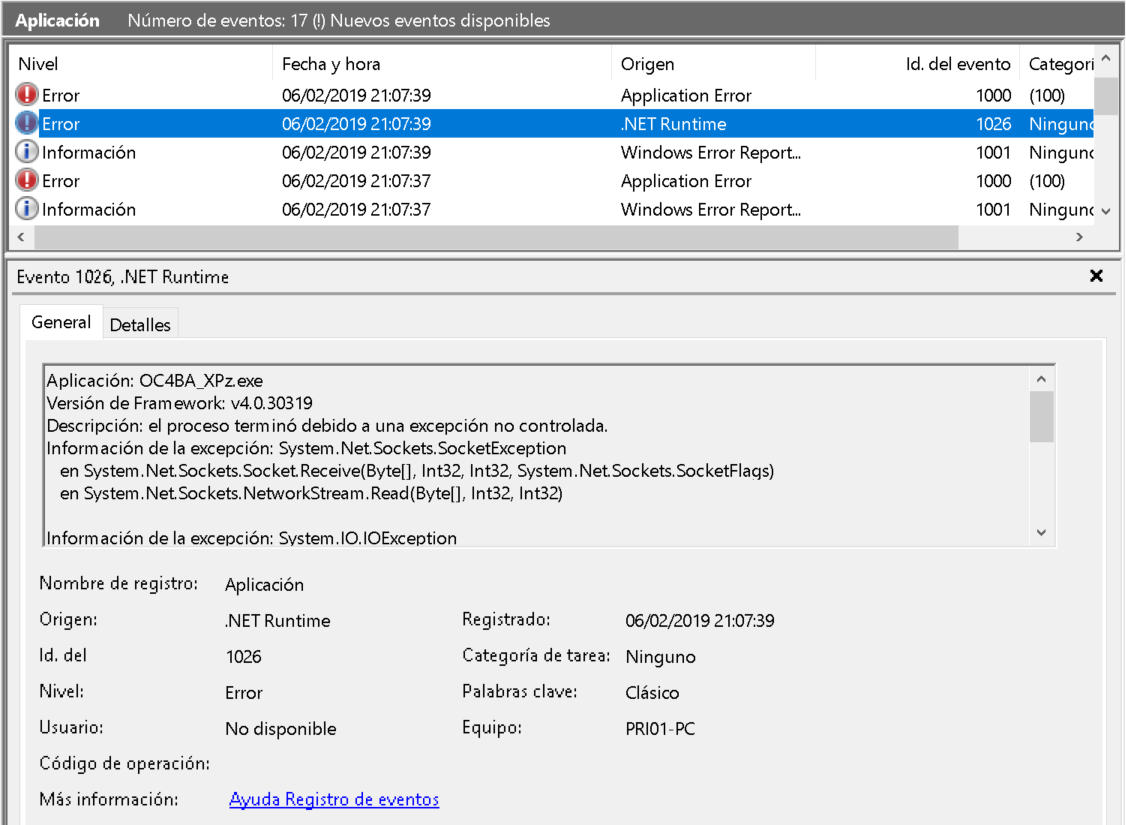This screenshot has width=1126, height=825.
Task: Click the error icon of first Application Error row
Action: click(27, 96)
